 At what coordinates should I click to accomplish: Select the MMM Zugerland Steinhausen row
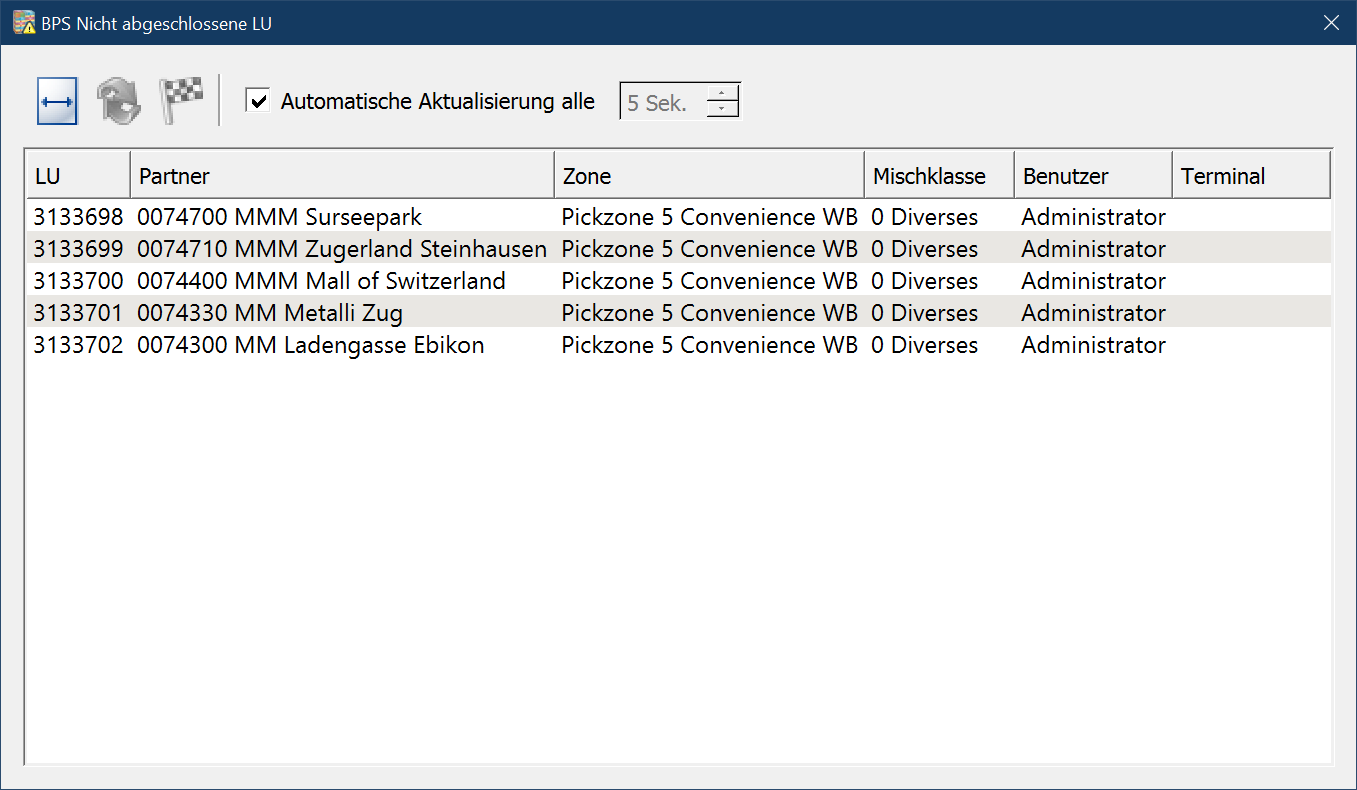341,249
